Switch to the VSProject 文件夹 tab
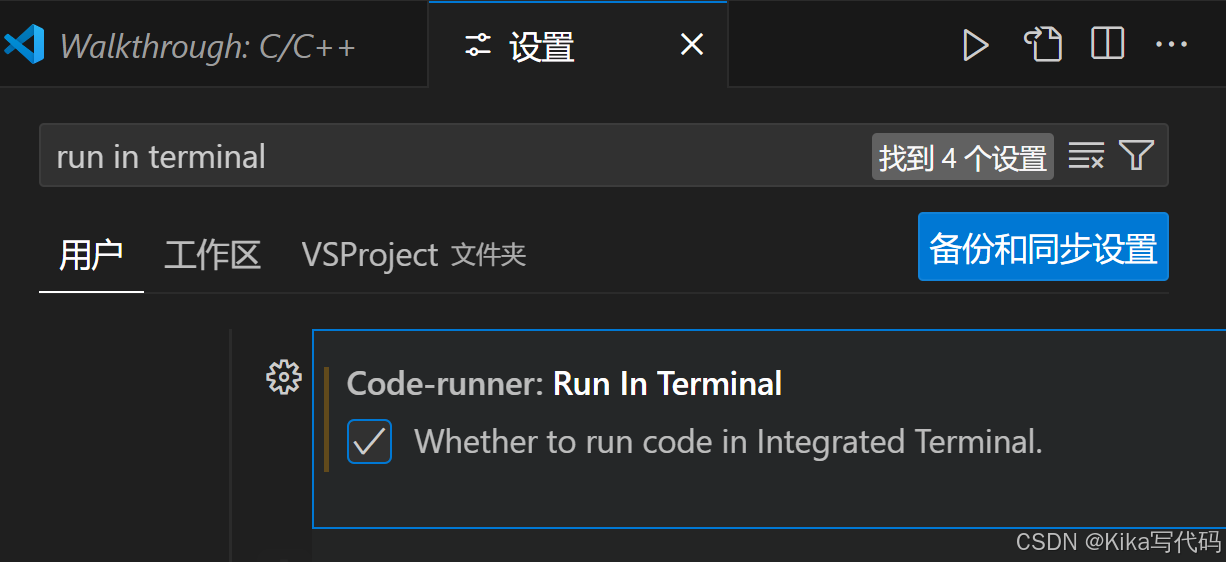1226x562 pixels. 414,255
